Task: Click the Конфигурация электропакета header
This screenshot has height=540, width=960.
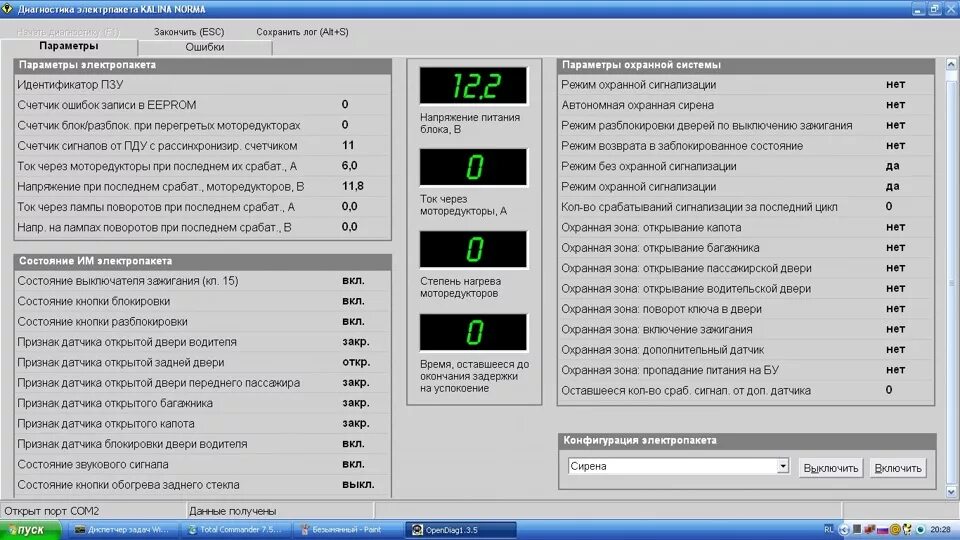Action: 747,440
